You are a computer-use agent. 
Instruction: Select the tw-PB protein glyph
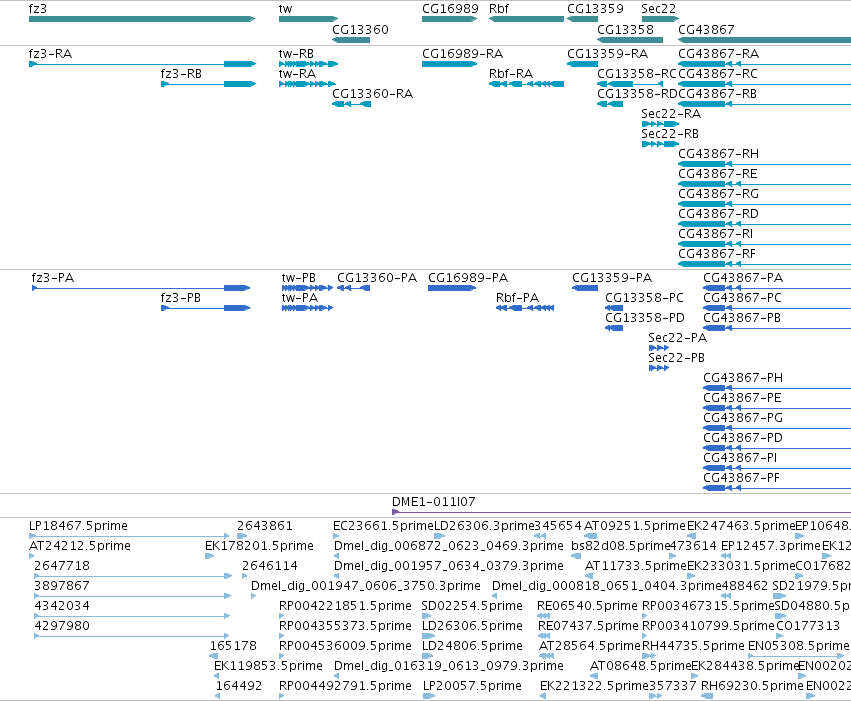[x=307, y=288]
